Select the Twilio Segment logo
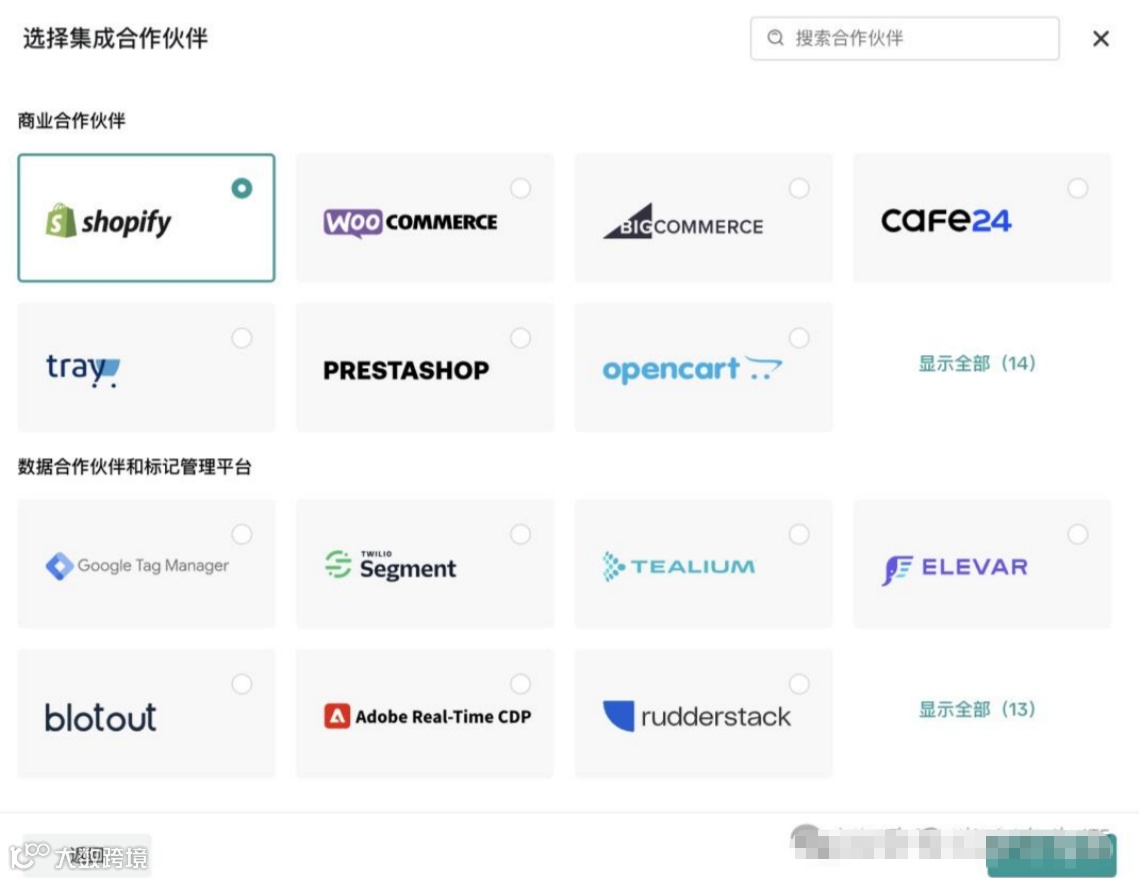The width and height of the screenshot is (1139, 878). click(390, 565)
